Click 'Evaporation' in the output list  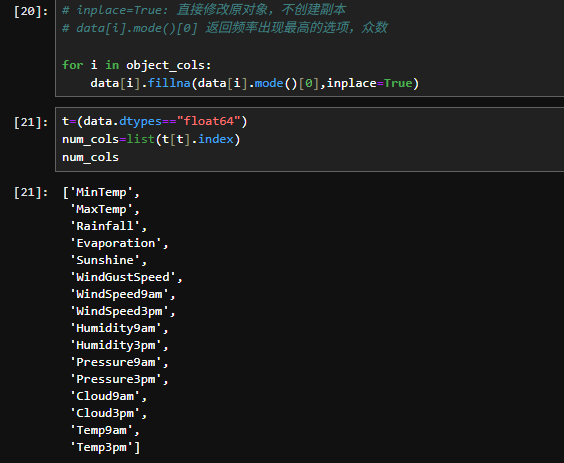point(115,244)
